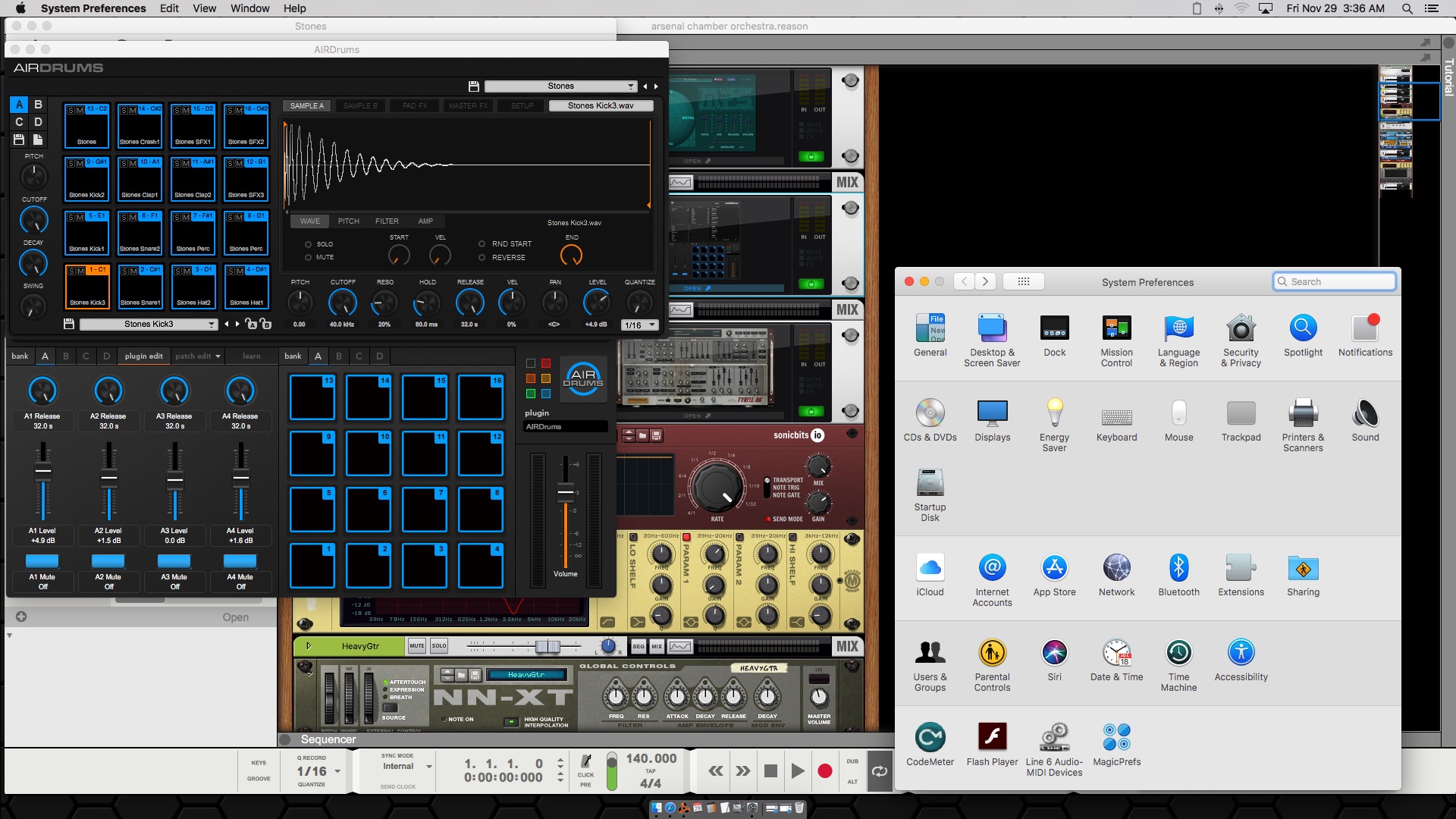Open the Sound preference pane
Image resolution: width=1456 pixels, height=819 pixels.
coord(1365,419)
